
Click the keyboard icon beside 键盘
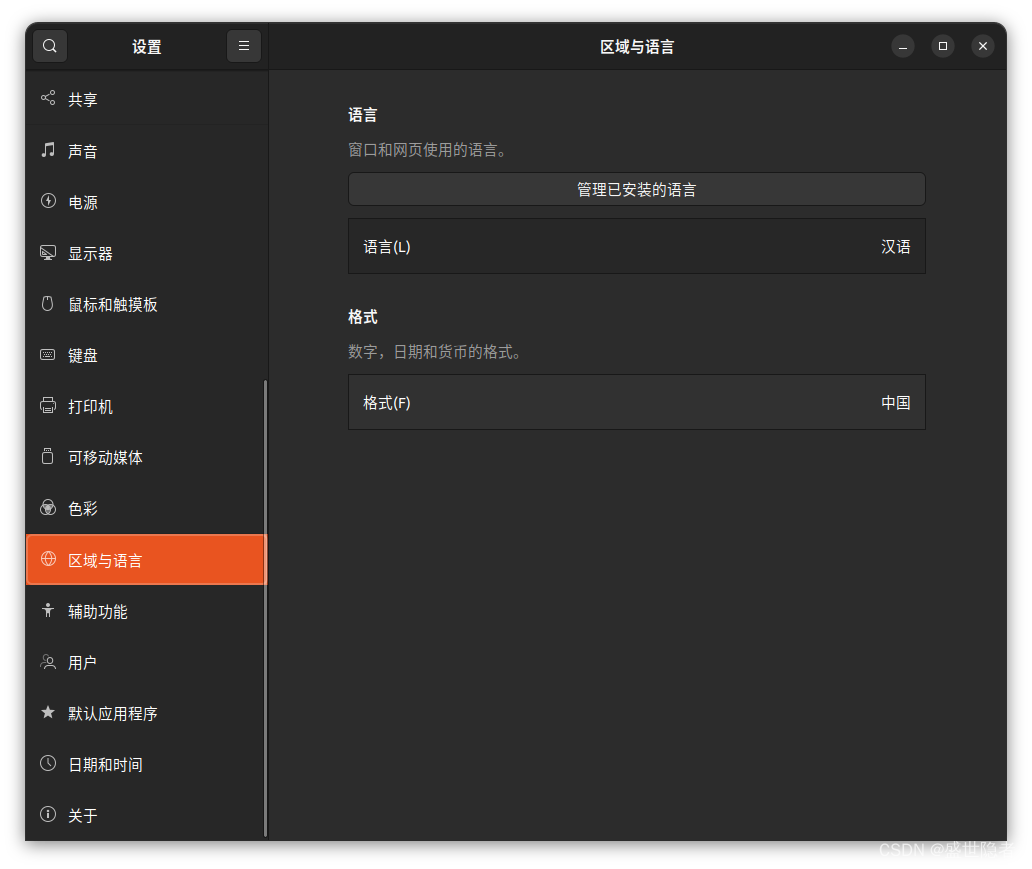48,355
